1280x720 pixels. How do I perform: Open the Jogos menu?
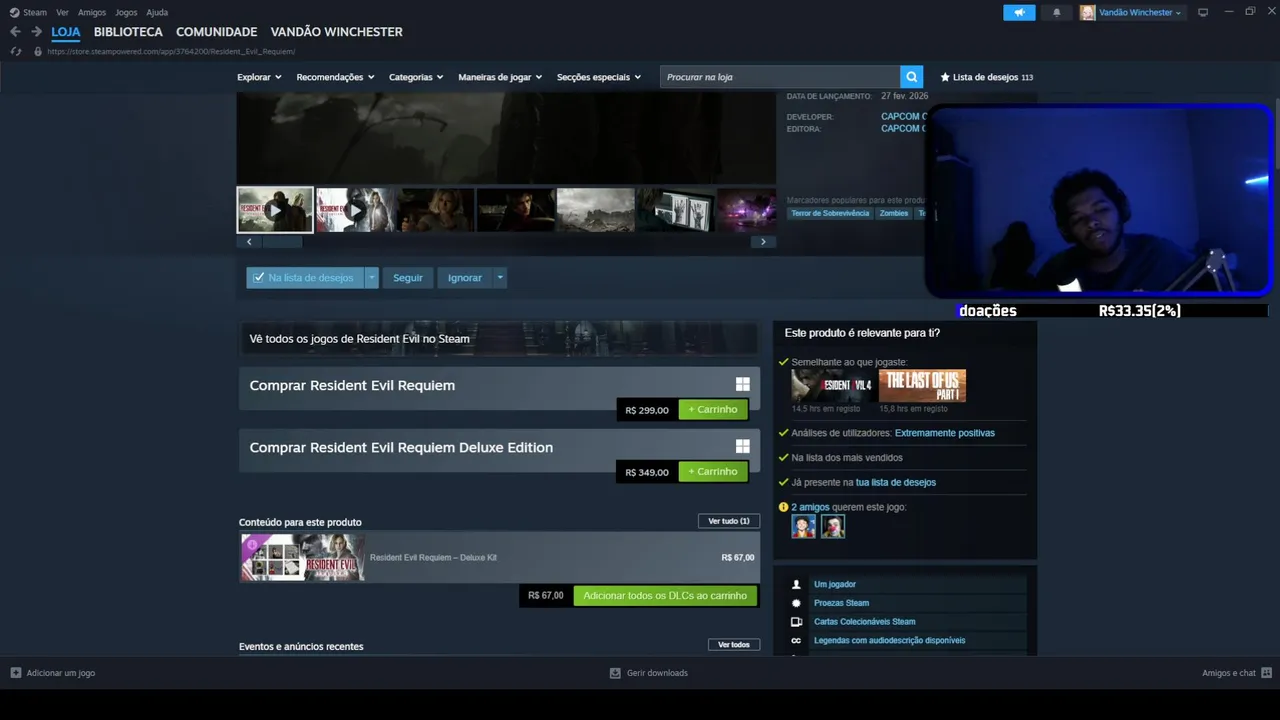(x=126, y=12)
